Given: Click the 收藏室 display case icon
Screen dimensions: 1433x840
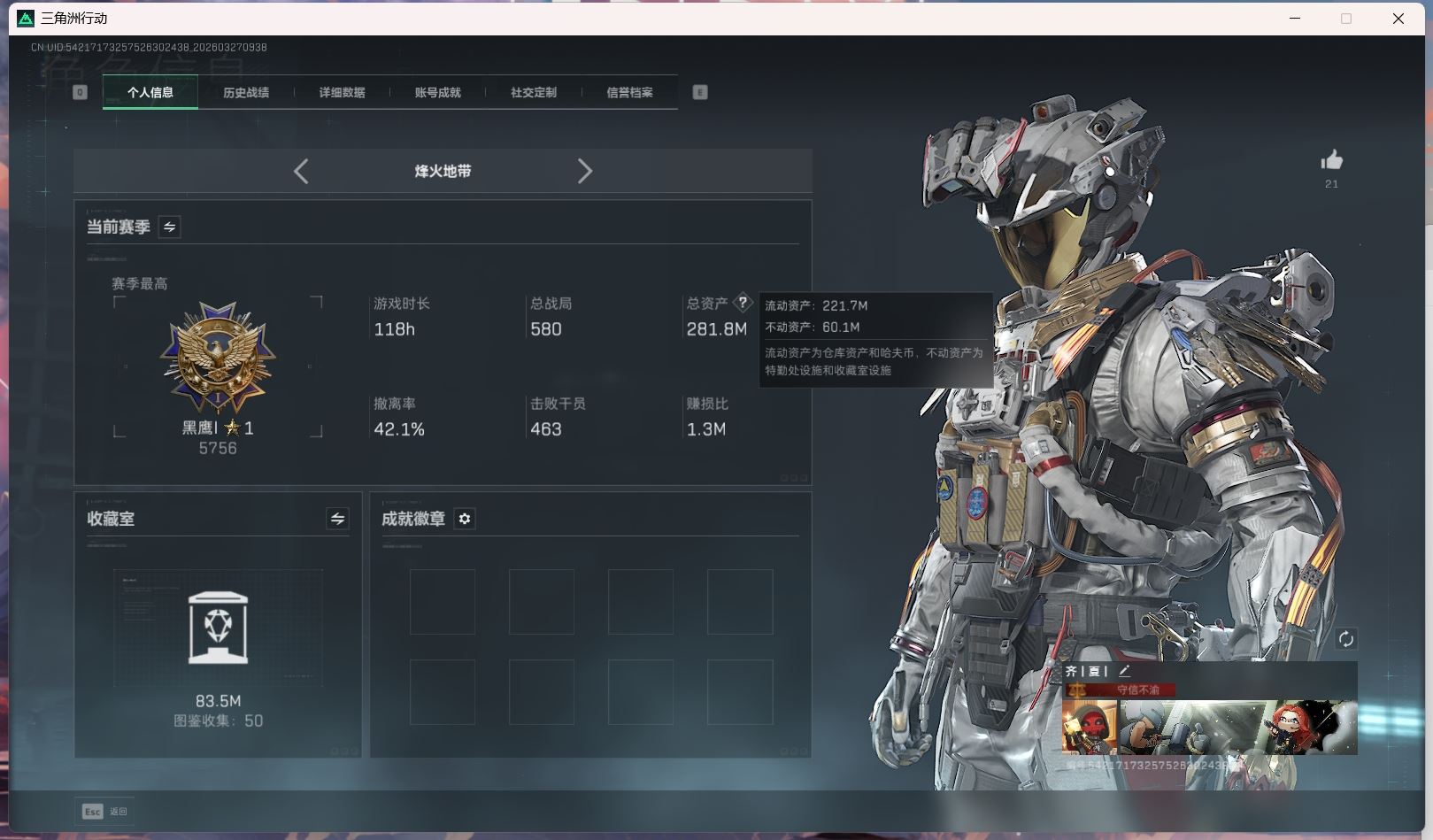Looking at the screenshot, I should click(218, 628).
